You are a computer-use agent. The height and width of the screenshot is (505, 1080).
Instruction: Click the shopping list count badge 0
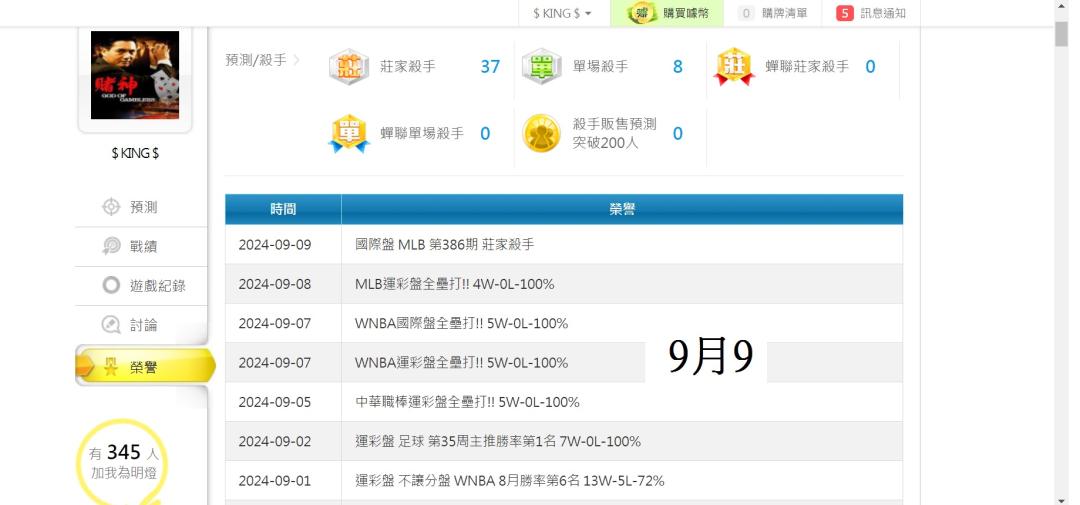tap(746, 13)
